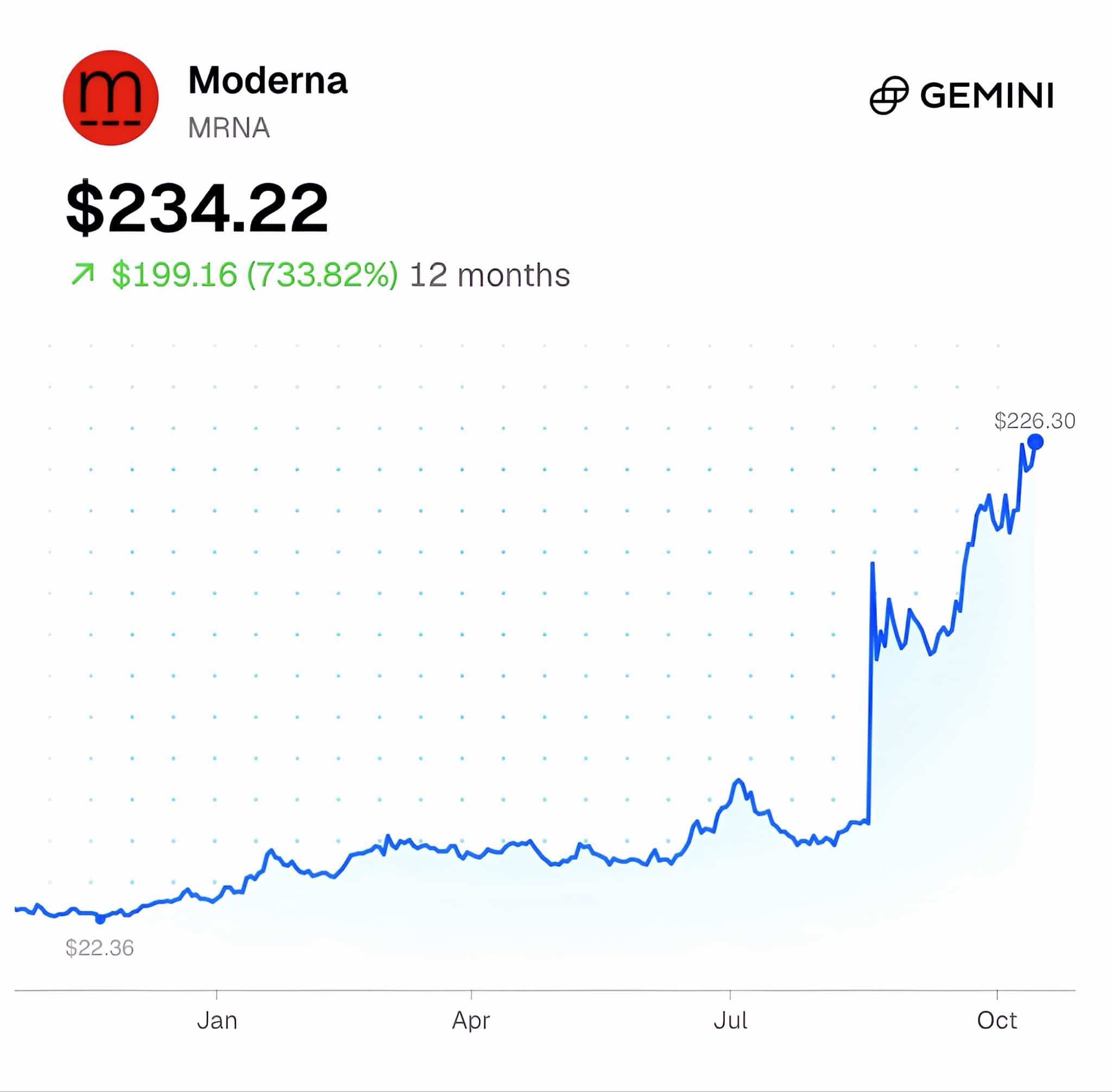Click the low-point marker dot above $22.36
Screen dimensions: 1112x1092
[100, 919]
